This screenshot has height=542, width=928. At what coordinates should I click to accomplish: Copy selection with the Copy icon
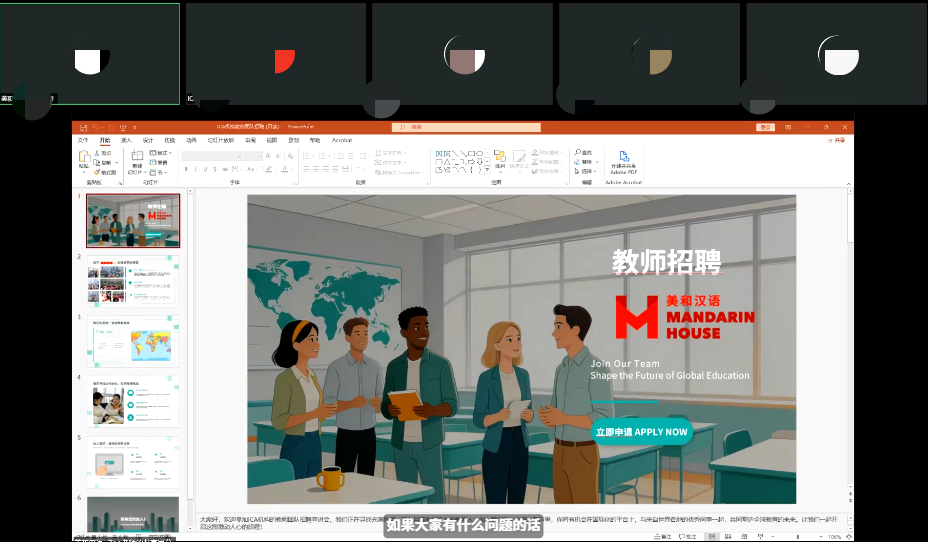point(102,163)
